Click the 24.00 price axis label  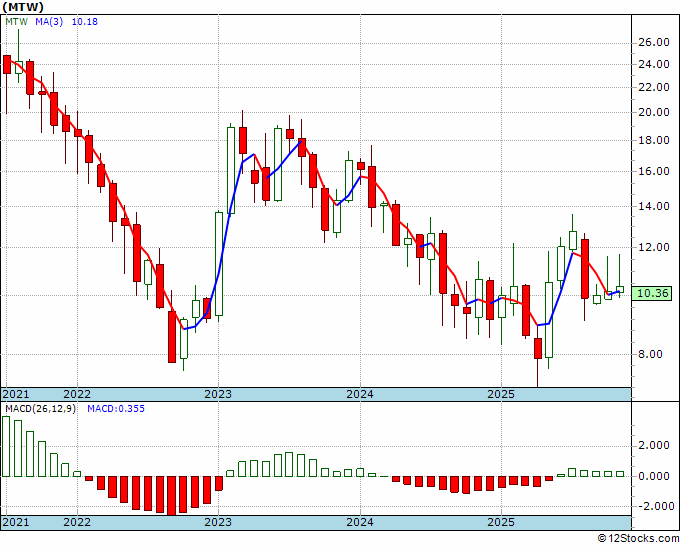[654, 64]
